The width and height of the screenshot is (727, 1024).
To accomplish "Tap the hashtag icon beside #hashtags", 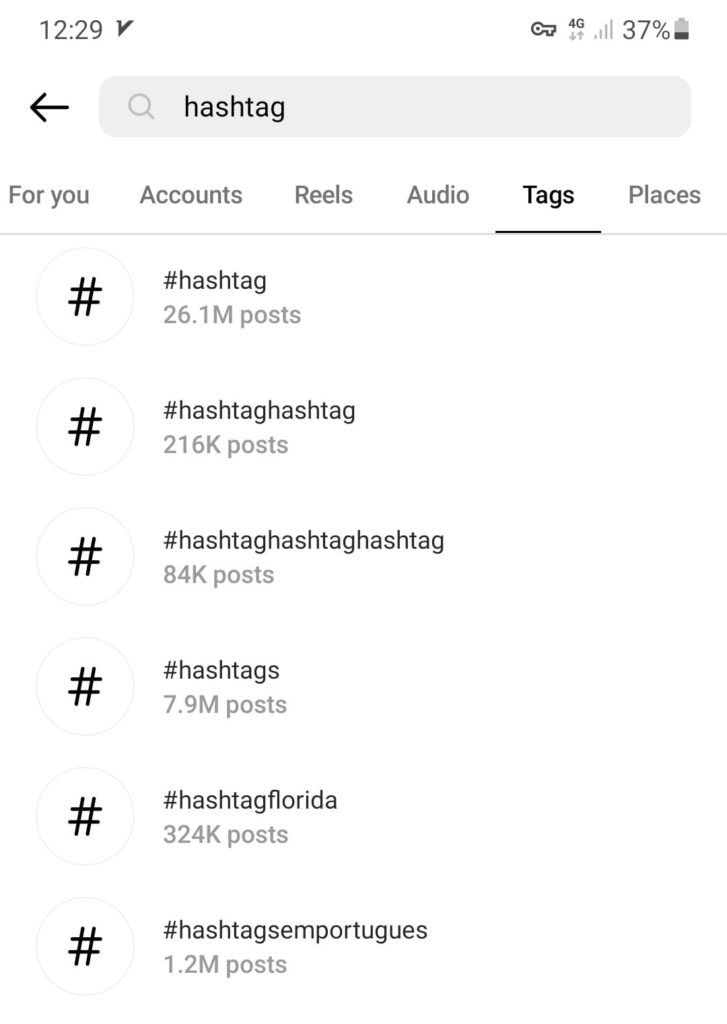I will (x=84, y=686).
